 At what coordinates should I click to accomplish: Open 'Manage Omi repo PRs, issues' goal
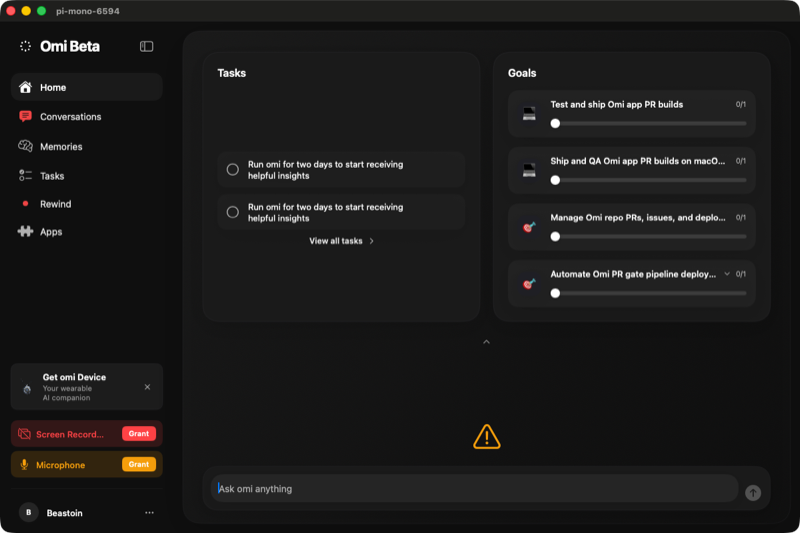[x=632, y=226]
